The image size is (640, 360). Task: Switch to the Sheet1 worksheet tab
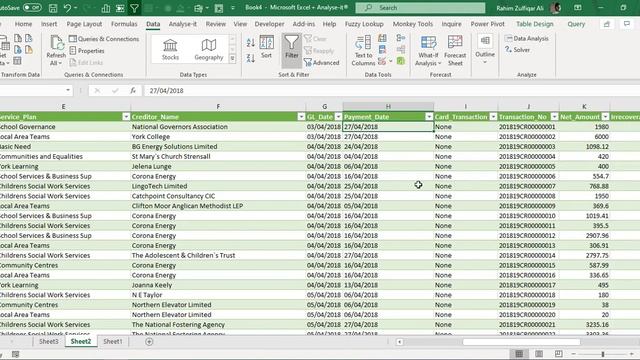click(113, 342)
